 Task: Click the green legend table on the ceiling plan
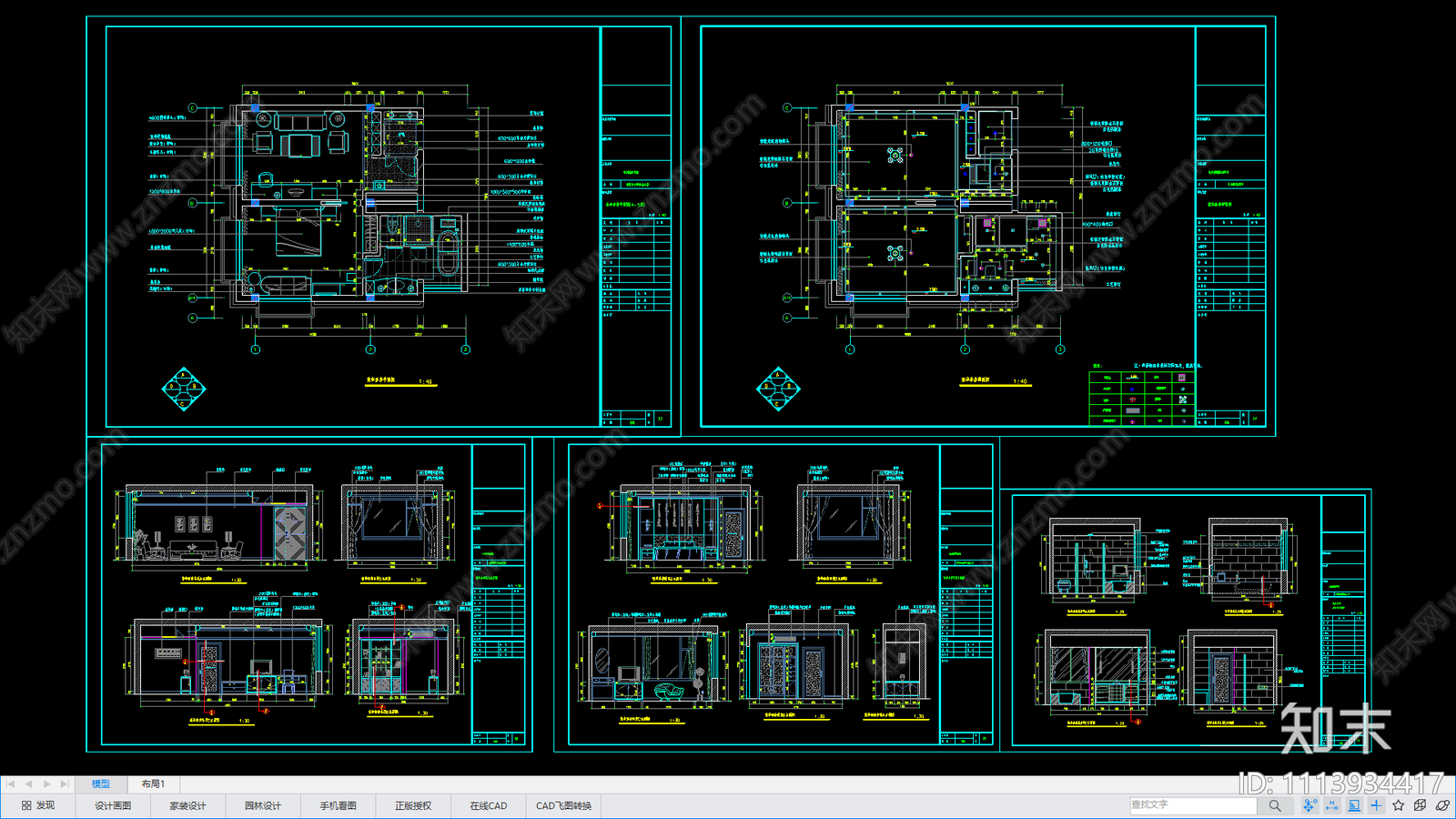(x=1142, y=398)
